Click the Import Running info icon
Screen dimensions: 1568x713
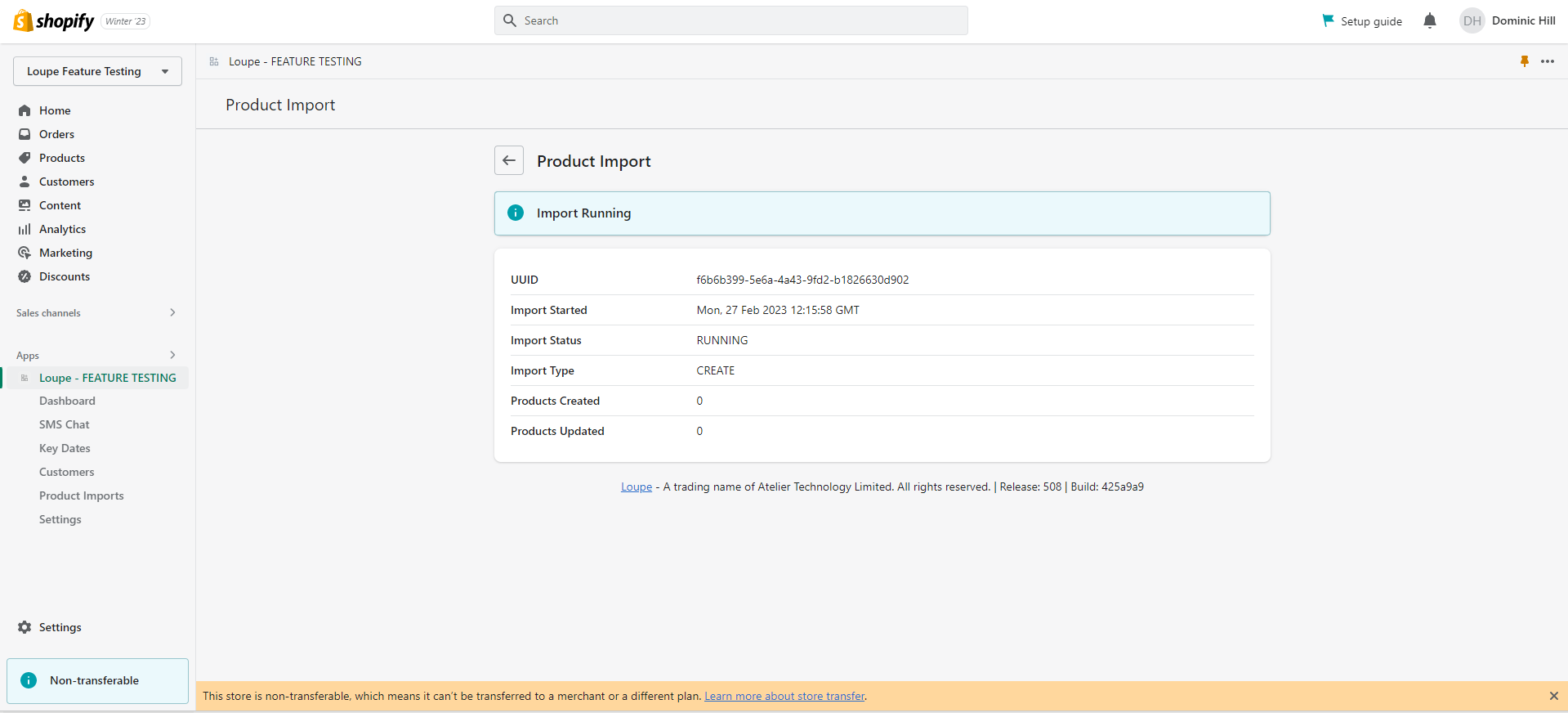click(516, 213)
